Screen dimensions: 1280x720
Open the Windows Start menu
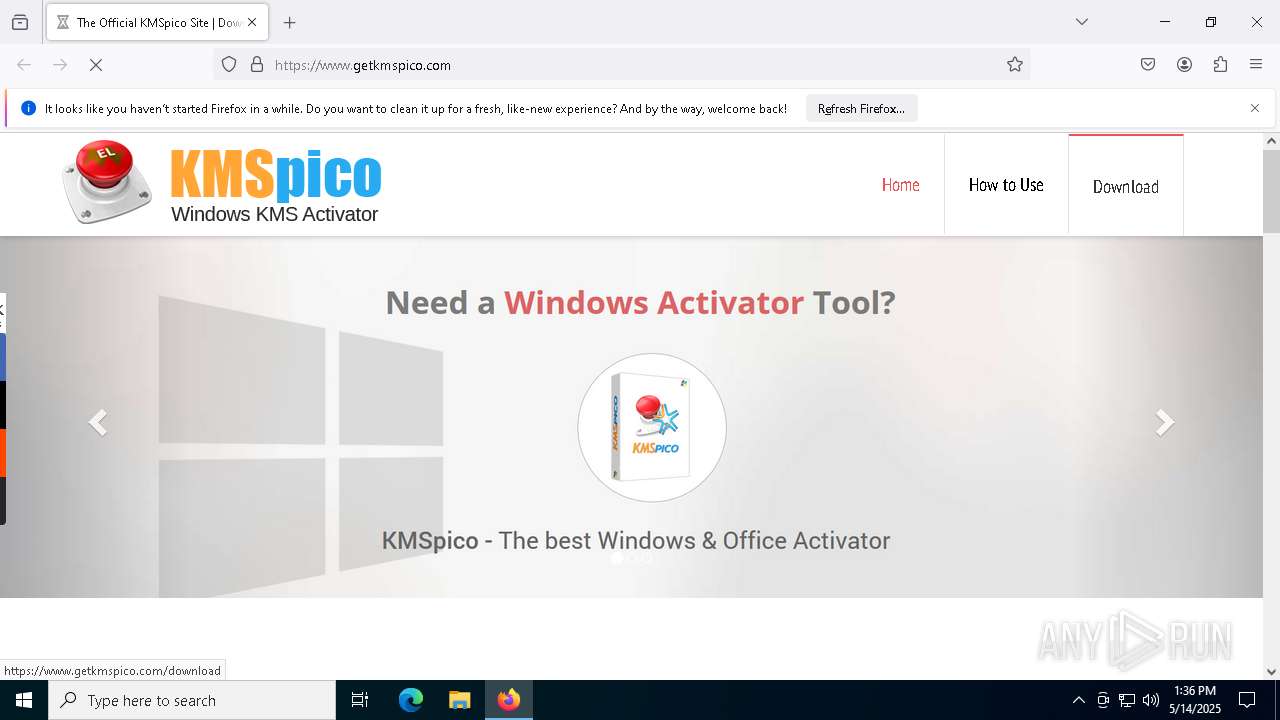point(24,700)
